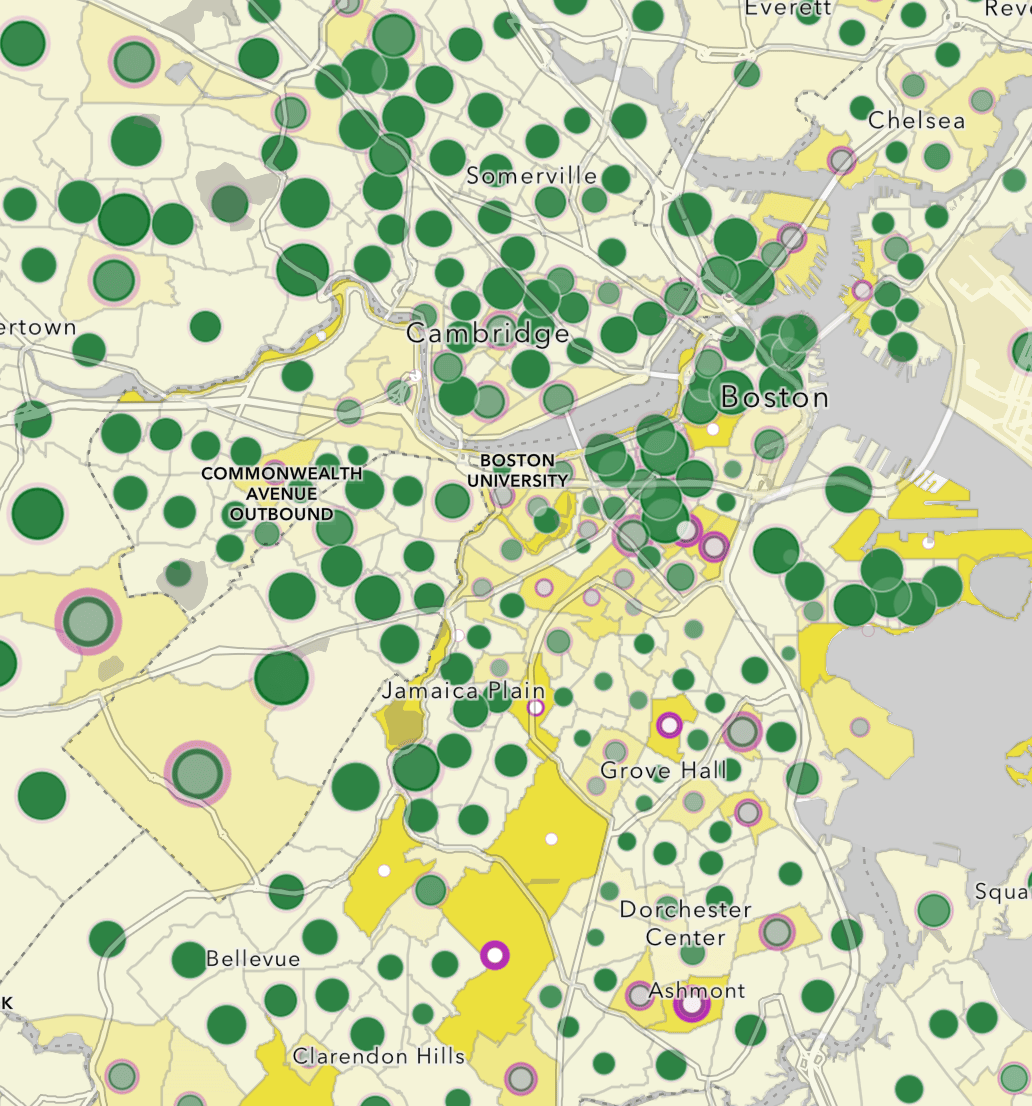
Task: Select the Jamaica Plain label
Action: [463, 691]
